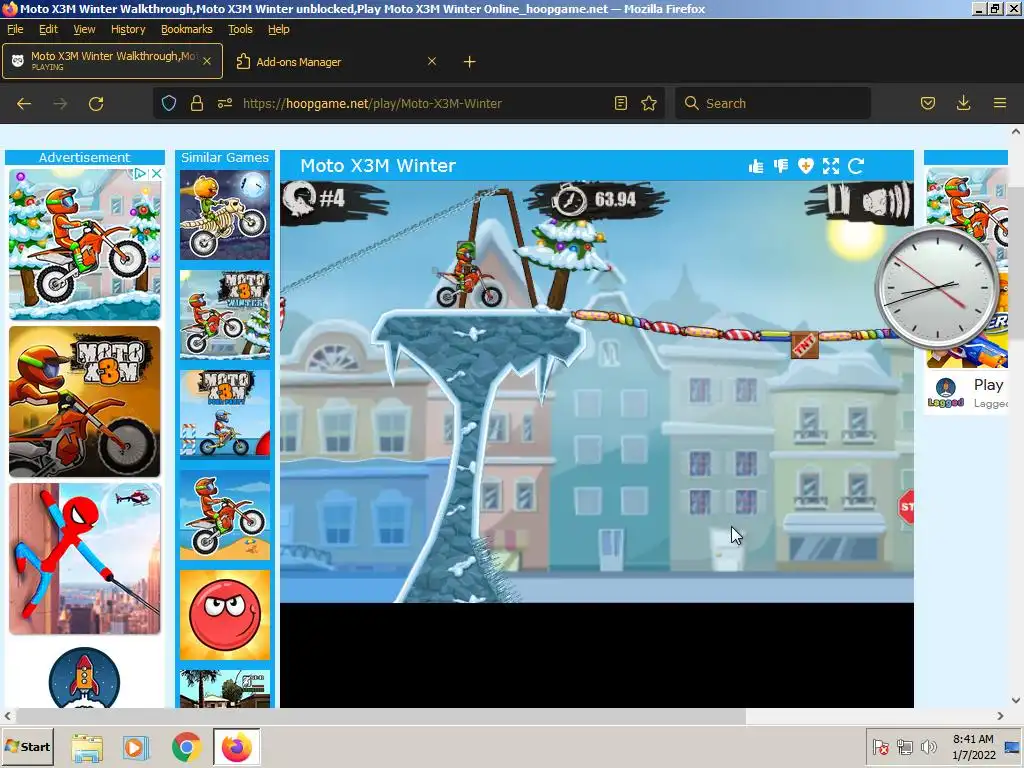The width and height of the screenshot is (1024, 768).
Task: Open the Bookmarks menu
Action: pyautogui.click(x=187, y=29)
